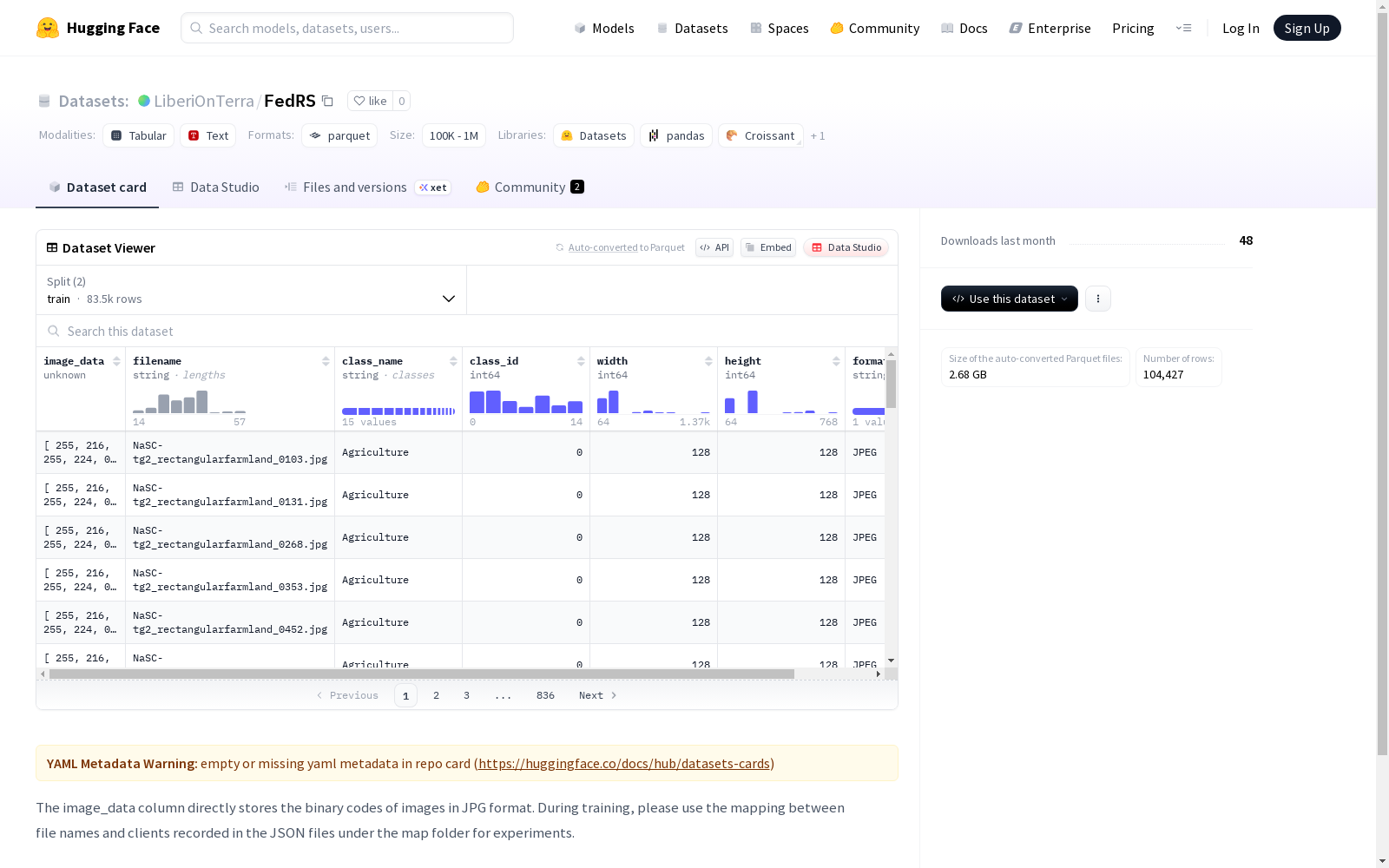Click the Embed button
Viewport: 1389px width, 868px height.
768,247
